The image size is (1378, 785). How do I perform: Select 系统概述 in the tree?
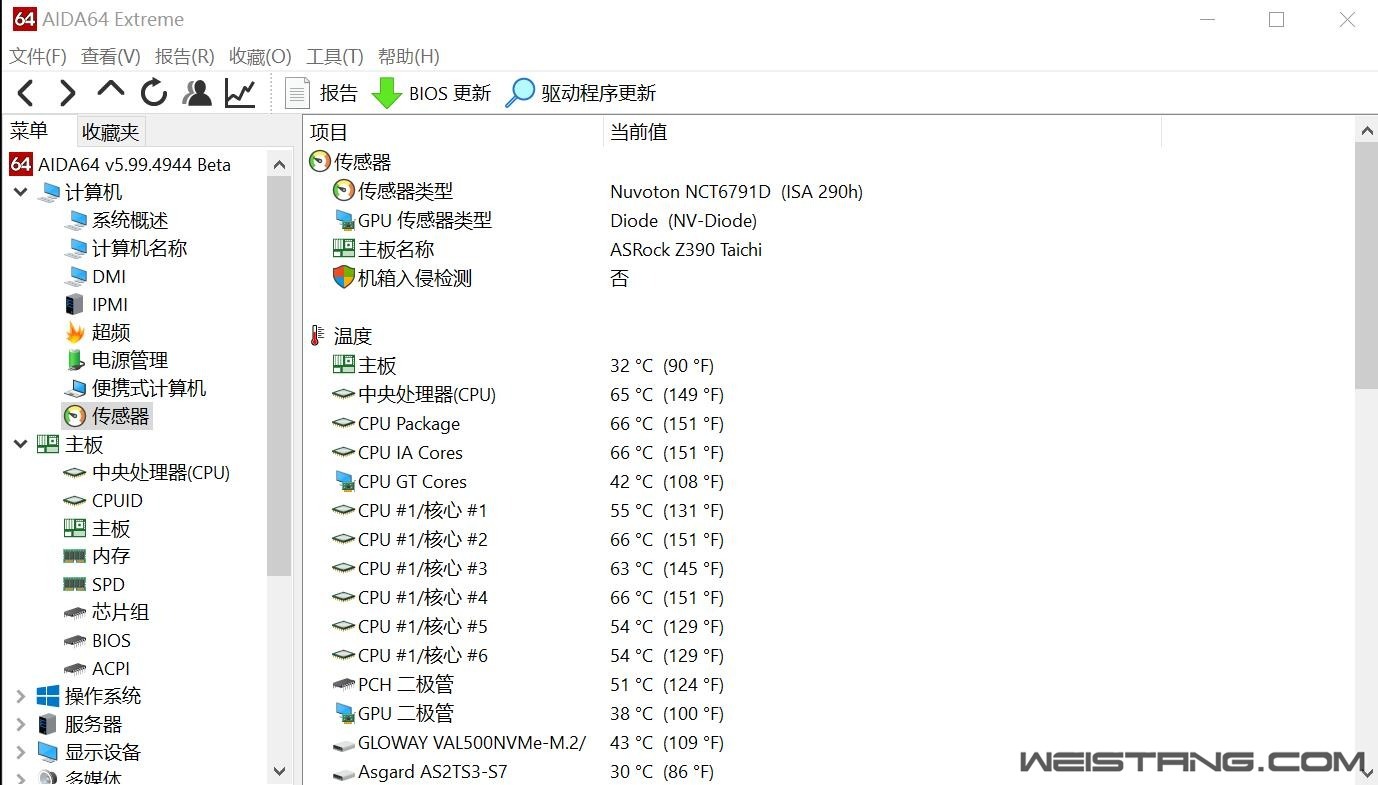click(x=130, y=220)
